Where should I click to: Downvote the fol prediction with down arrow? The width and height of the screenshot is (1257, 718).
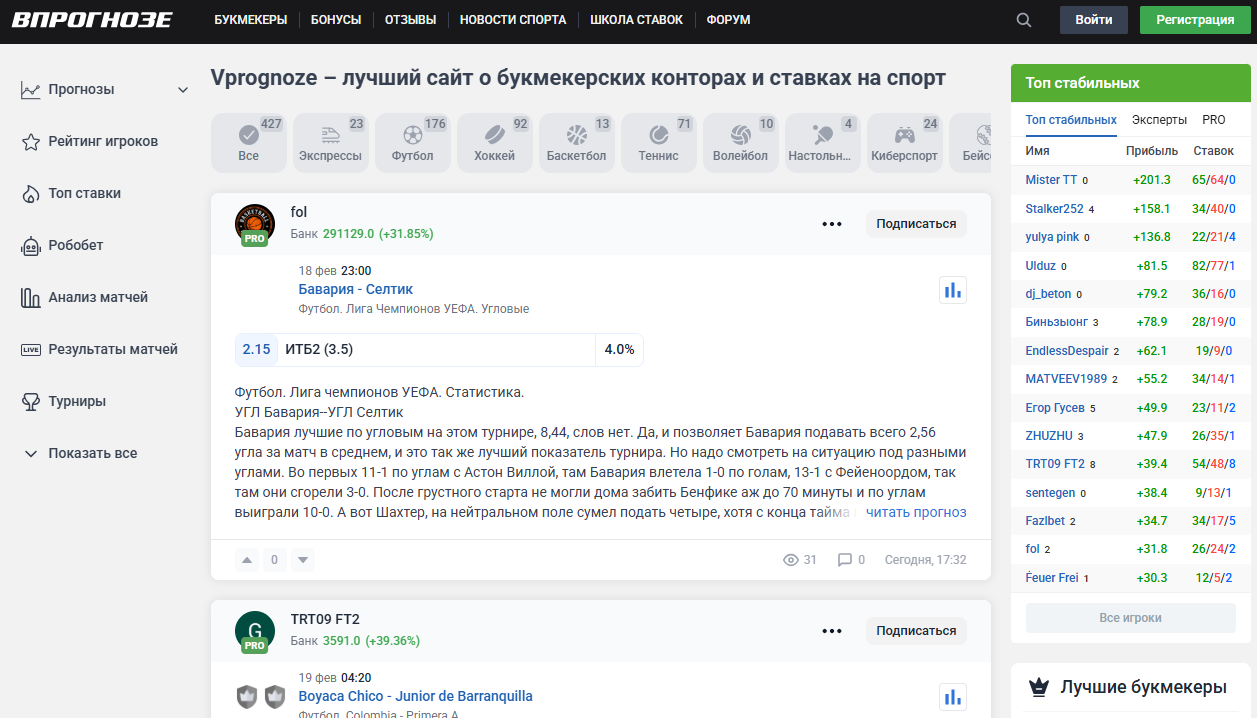(302, 560)
